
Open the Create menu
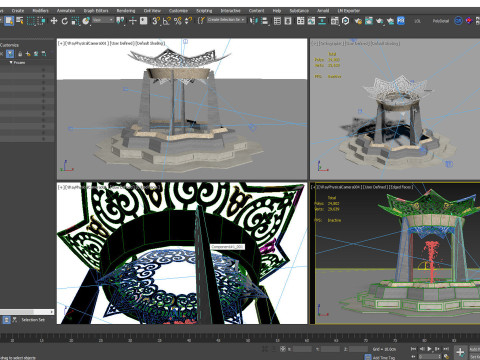pos(18,11)
